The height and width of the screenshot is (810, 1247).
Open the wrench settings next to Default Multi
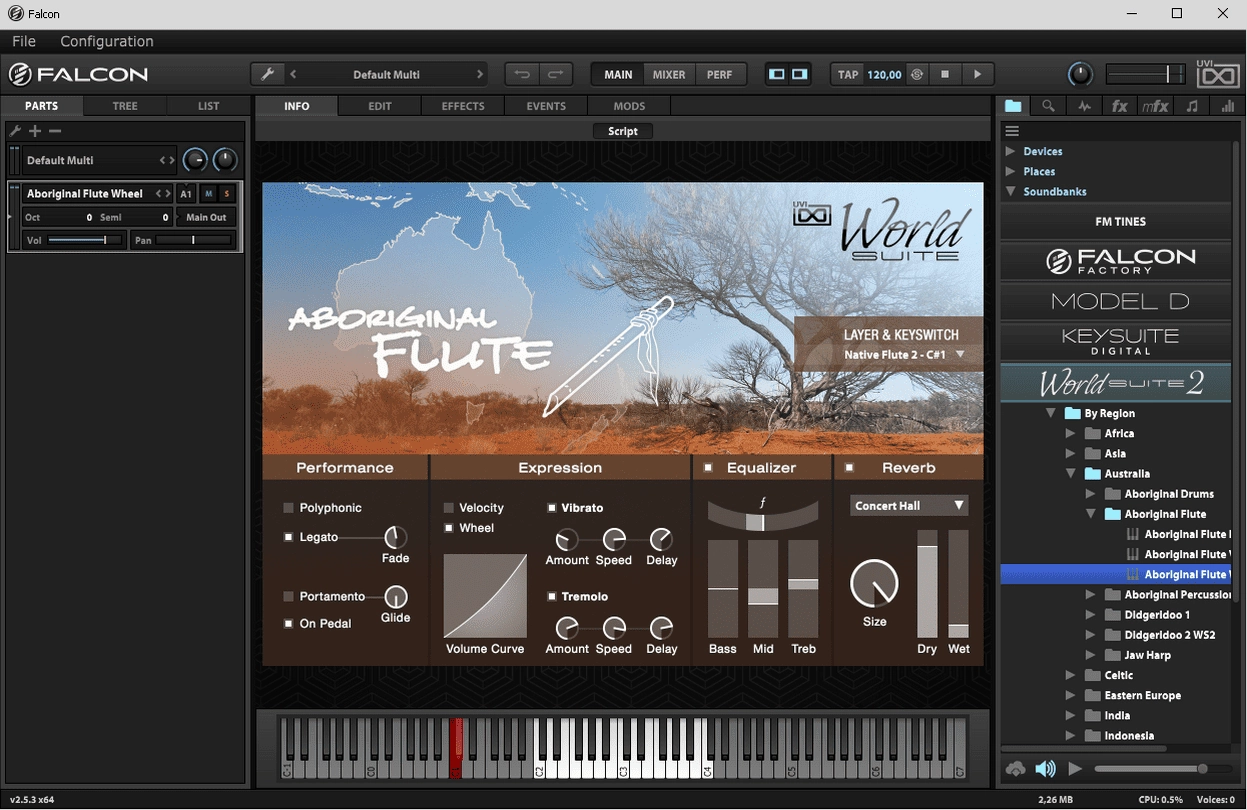click(x=267, y=74)
